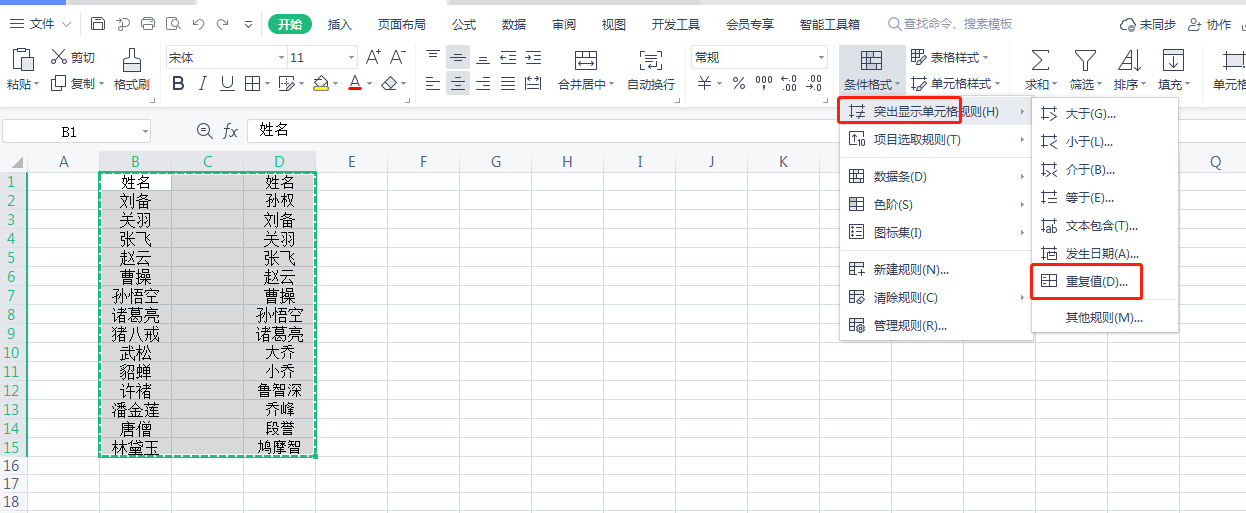
Task: Align cell content to the bottom
Action: click(483, 58)
